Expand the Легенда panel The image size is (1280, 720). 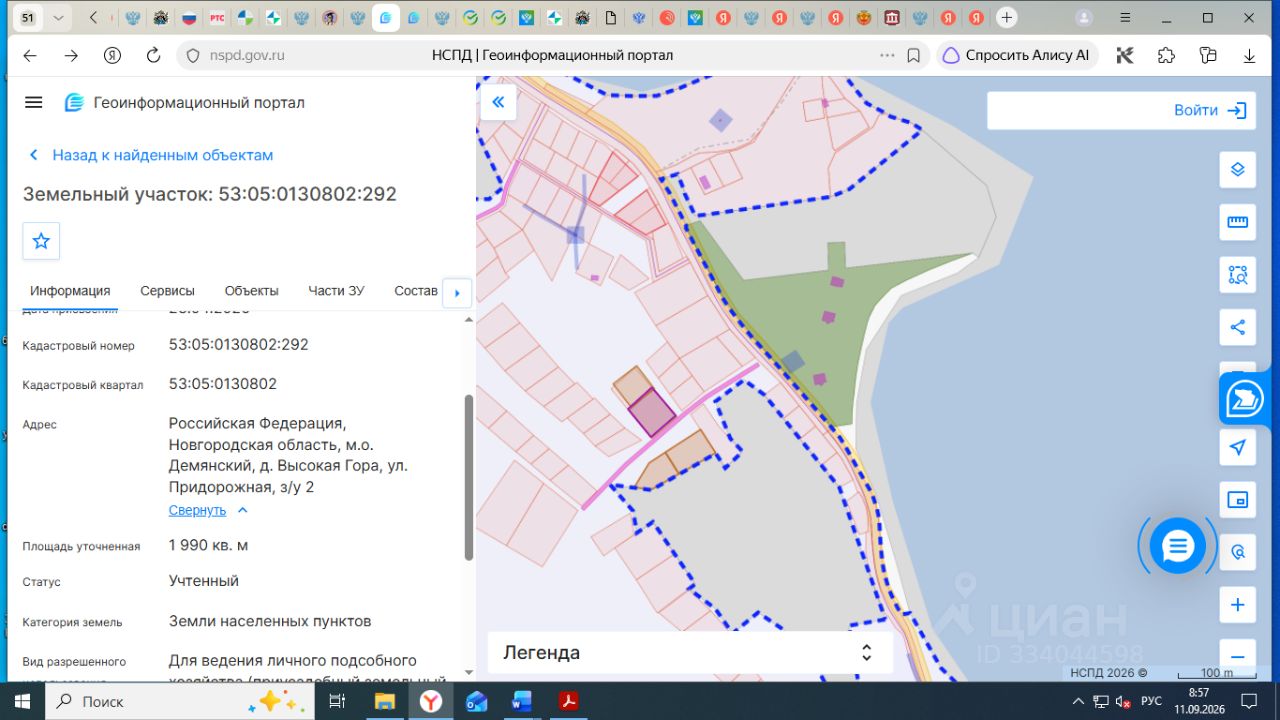tap(689, 653)
